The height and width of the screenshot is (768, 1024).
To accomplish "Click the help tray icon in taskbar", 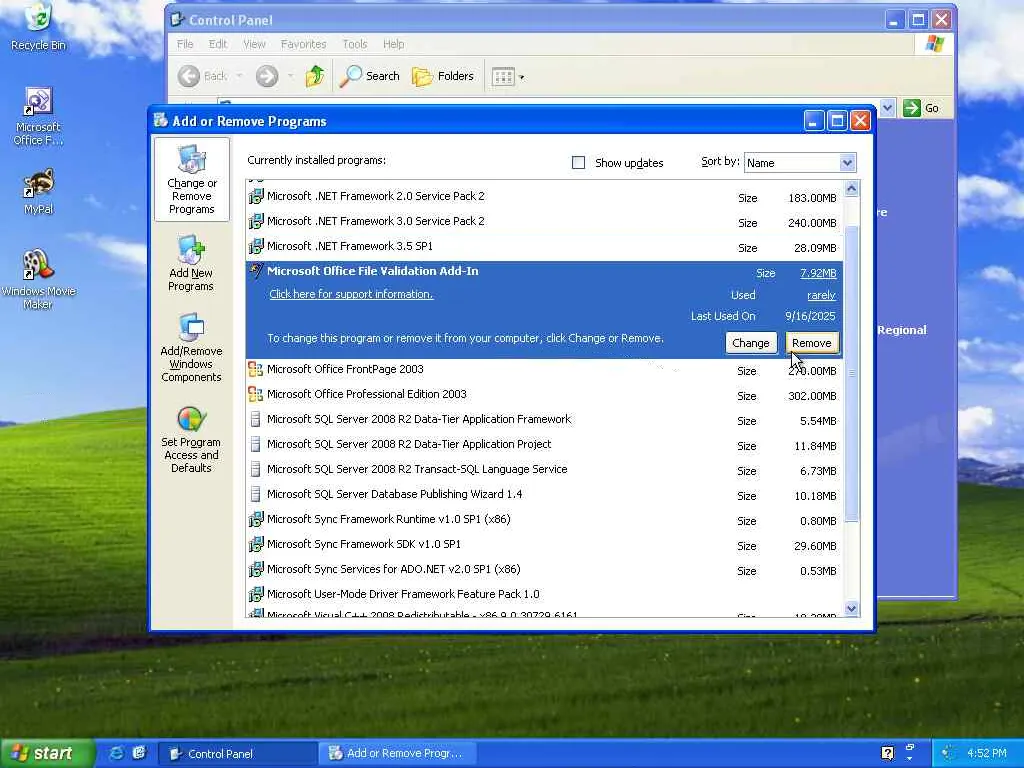I will (887, 753).
